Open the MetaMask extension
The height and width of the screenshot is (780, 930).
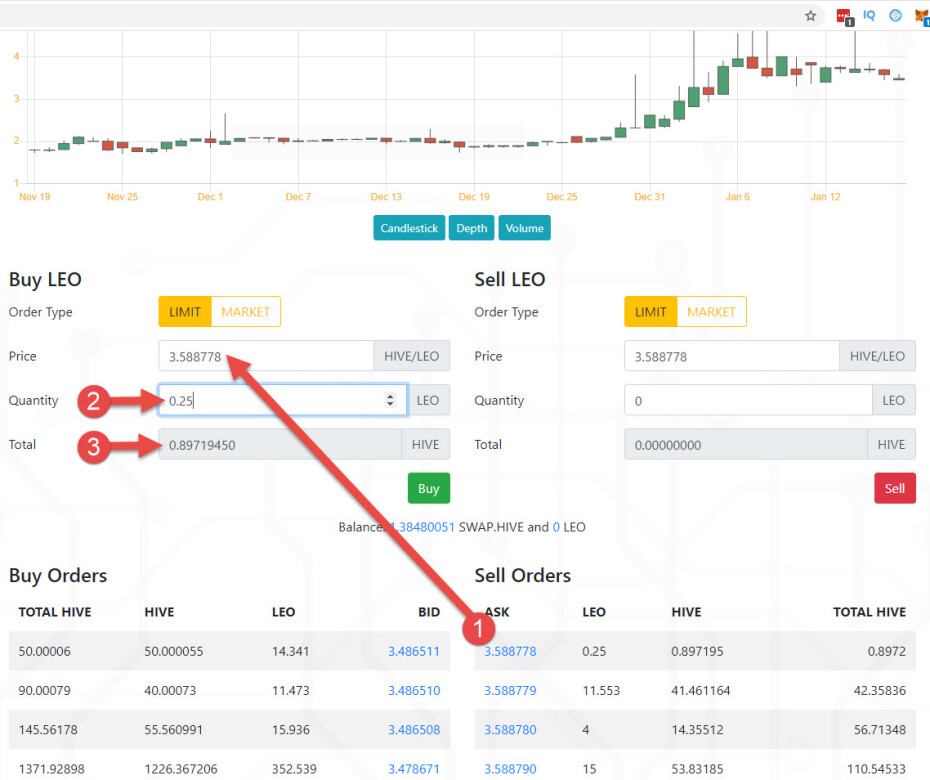tap(921, 15)
